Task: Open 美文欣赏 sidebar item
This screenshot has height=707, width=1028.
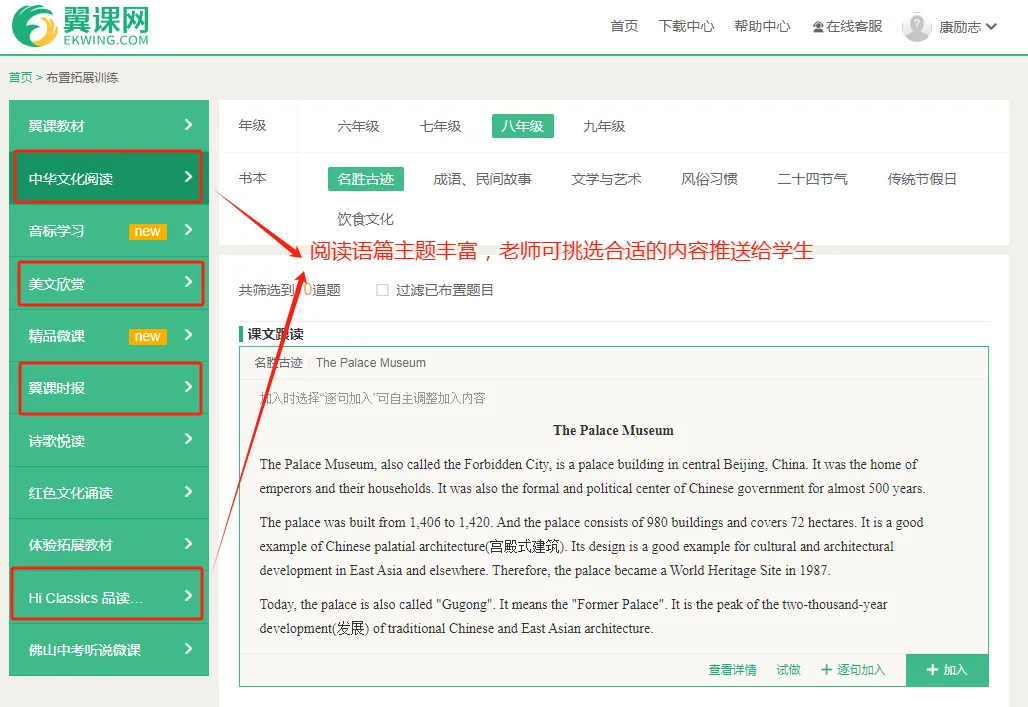Action: point(109,283)
